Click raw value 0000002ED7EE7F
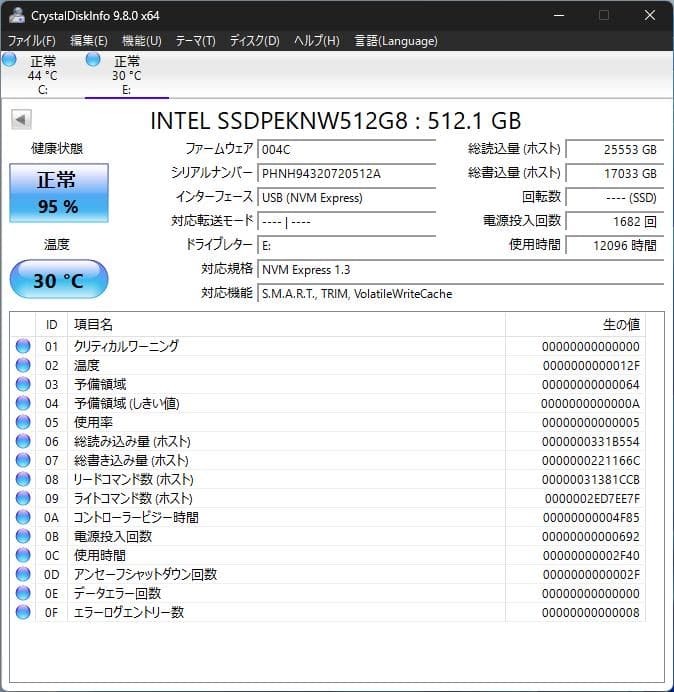Screen dimensions: 674x692 click(x=592, y=498)
